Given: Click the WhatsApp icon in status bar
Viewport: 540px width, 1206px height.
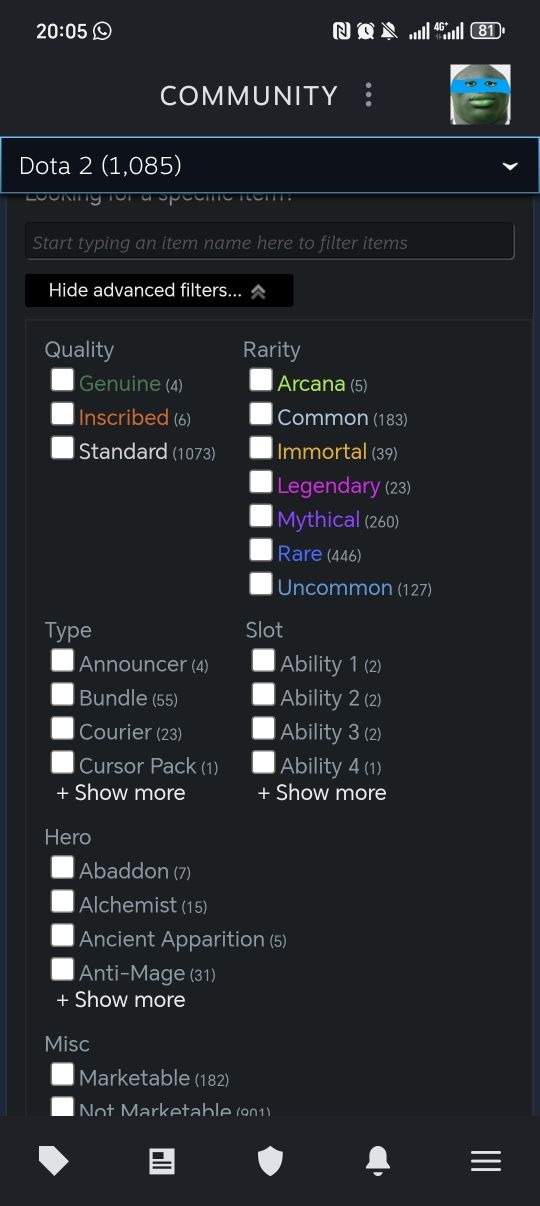Looking at the screenshot, I should [102, 30].
